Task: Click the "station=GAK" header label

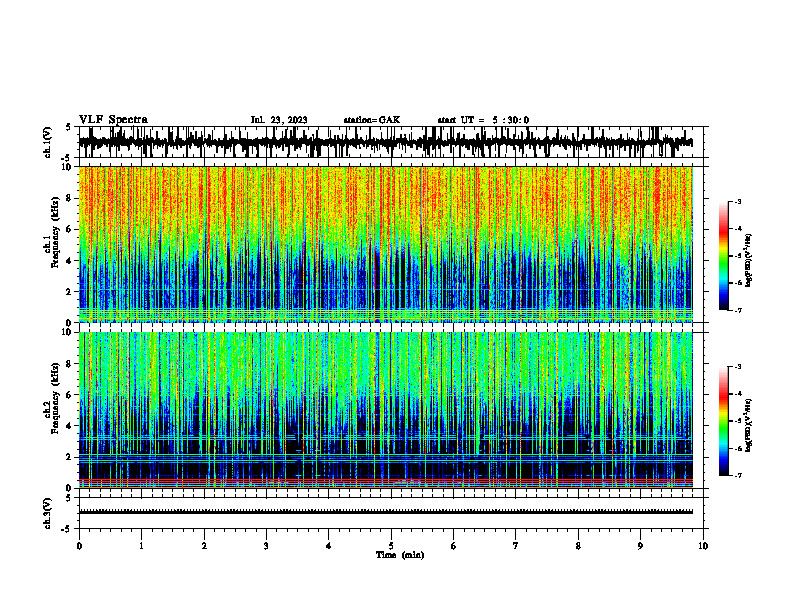Action: click(x=372, y=120)
